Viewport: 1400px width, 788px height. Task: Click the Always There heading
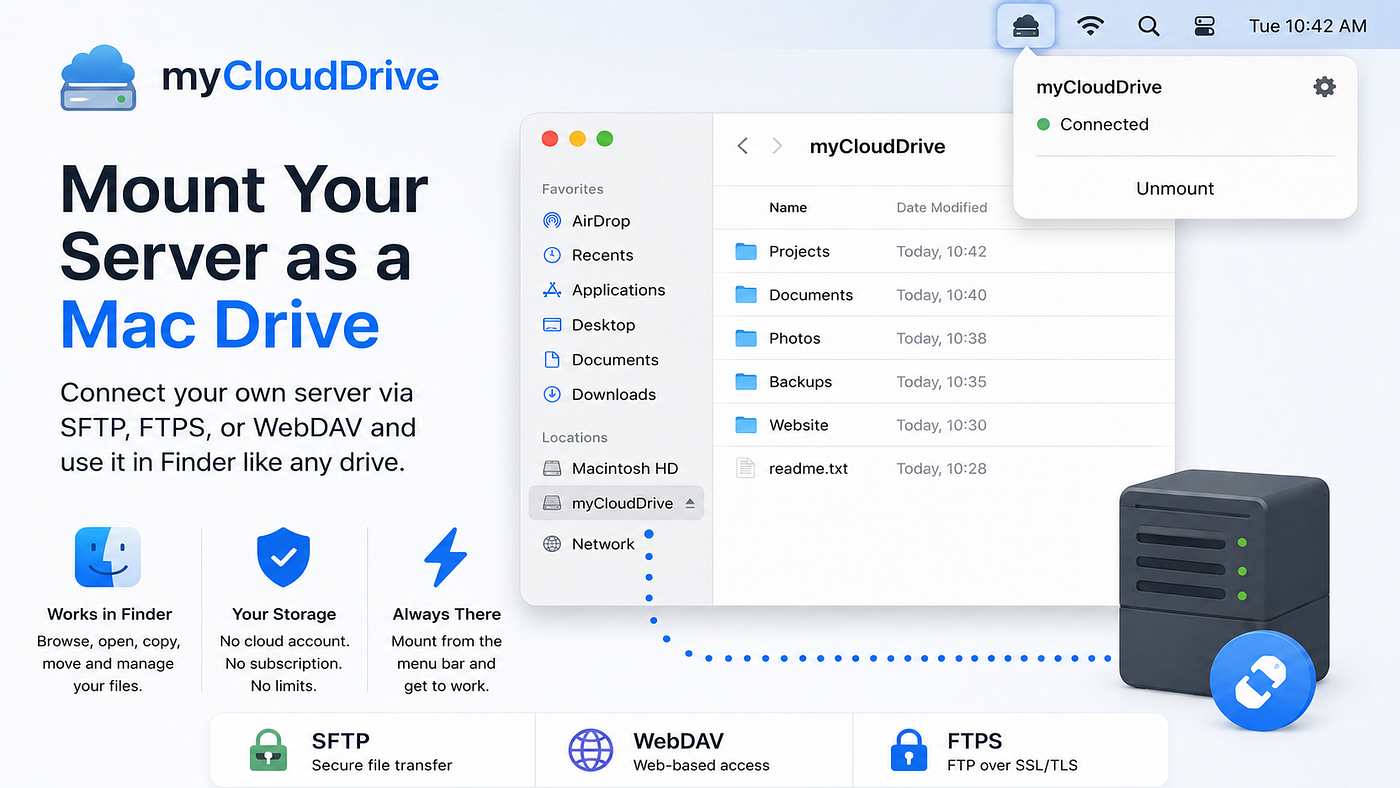447,614
